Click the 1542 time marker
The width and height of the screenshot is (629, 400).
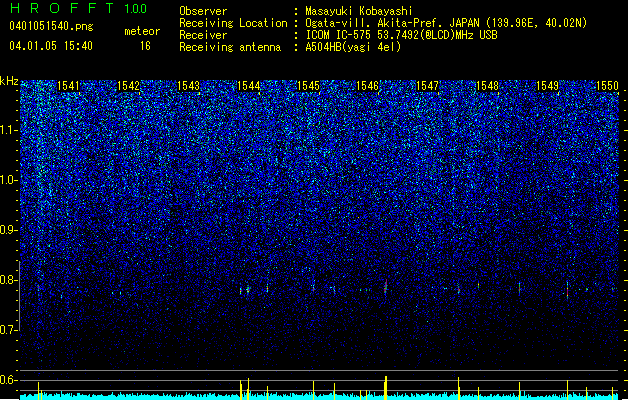[x=128, y=86]
